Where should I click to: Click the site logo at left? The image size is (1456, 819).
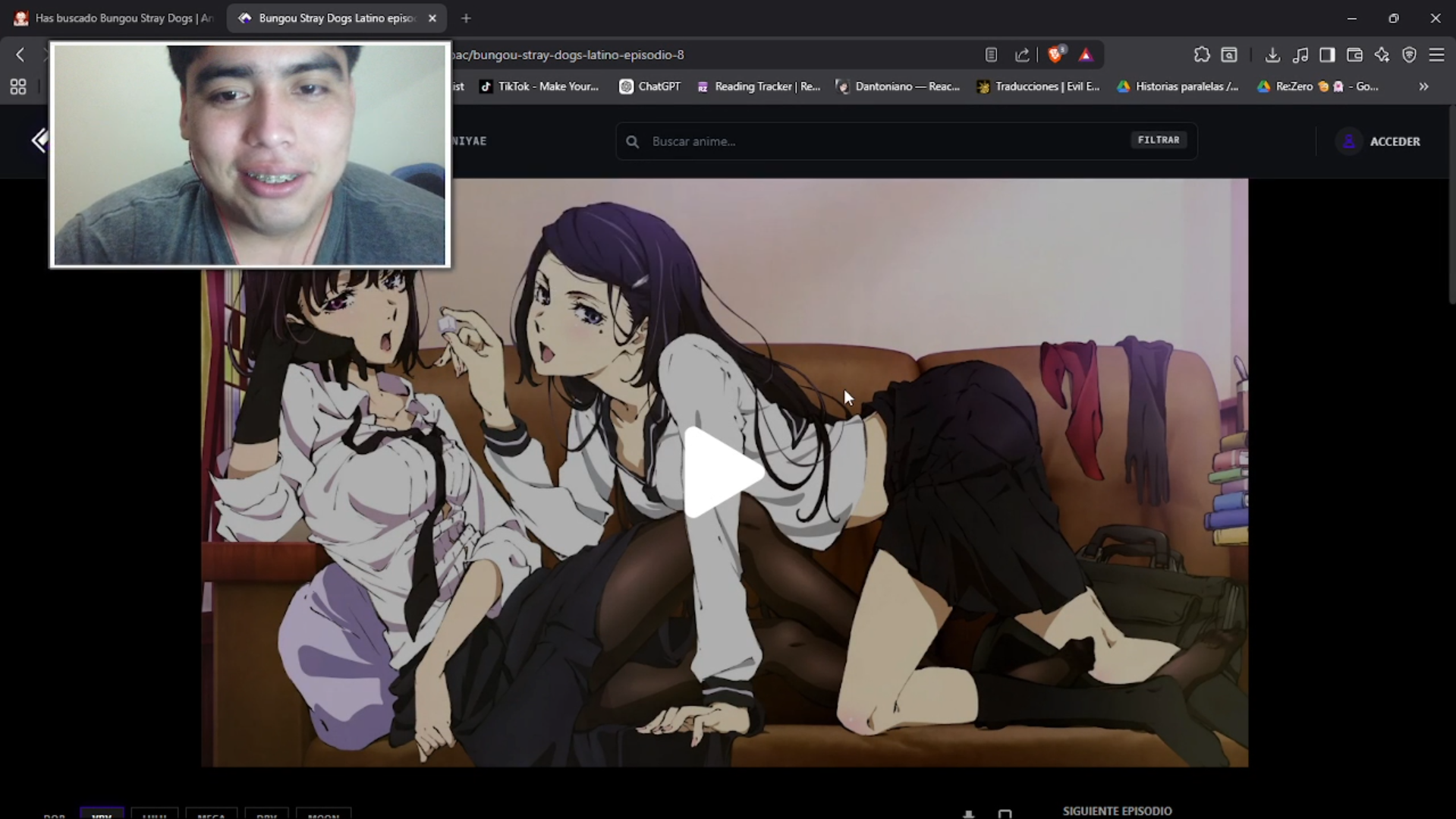[39, 140]
